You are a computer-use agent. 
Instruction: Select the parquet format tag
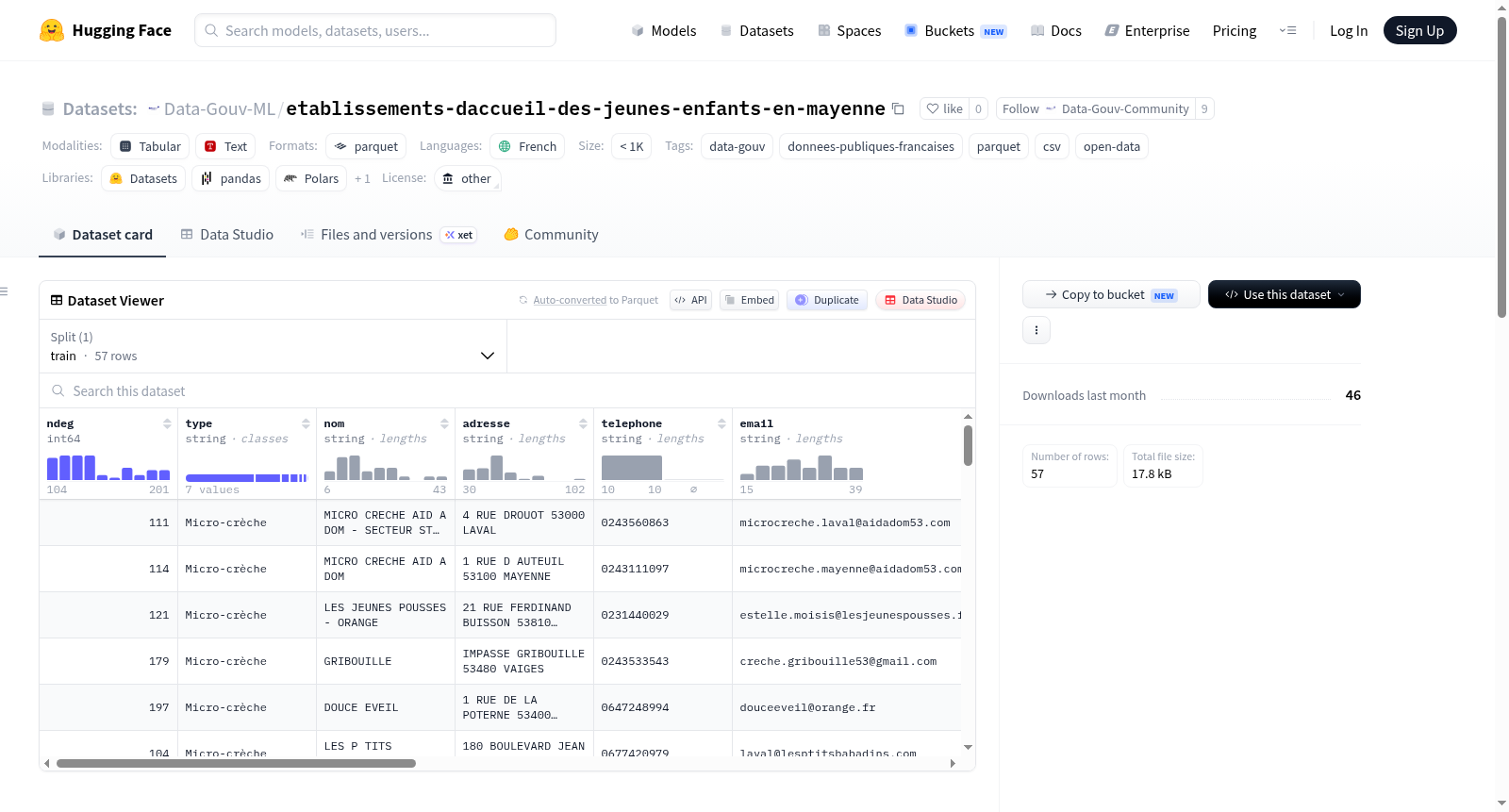point(366,146)
